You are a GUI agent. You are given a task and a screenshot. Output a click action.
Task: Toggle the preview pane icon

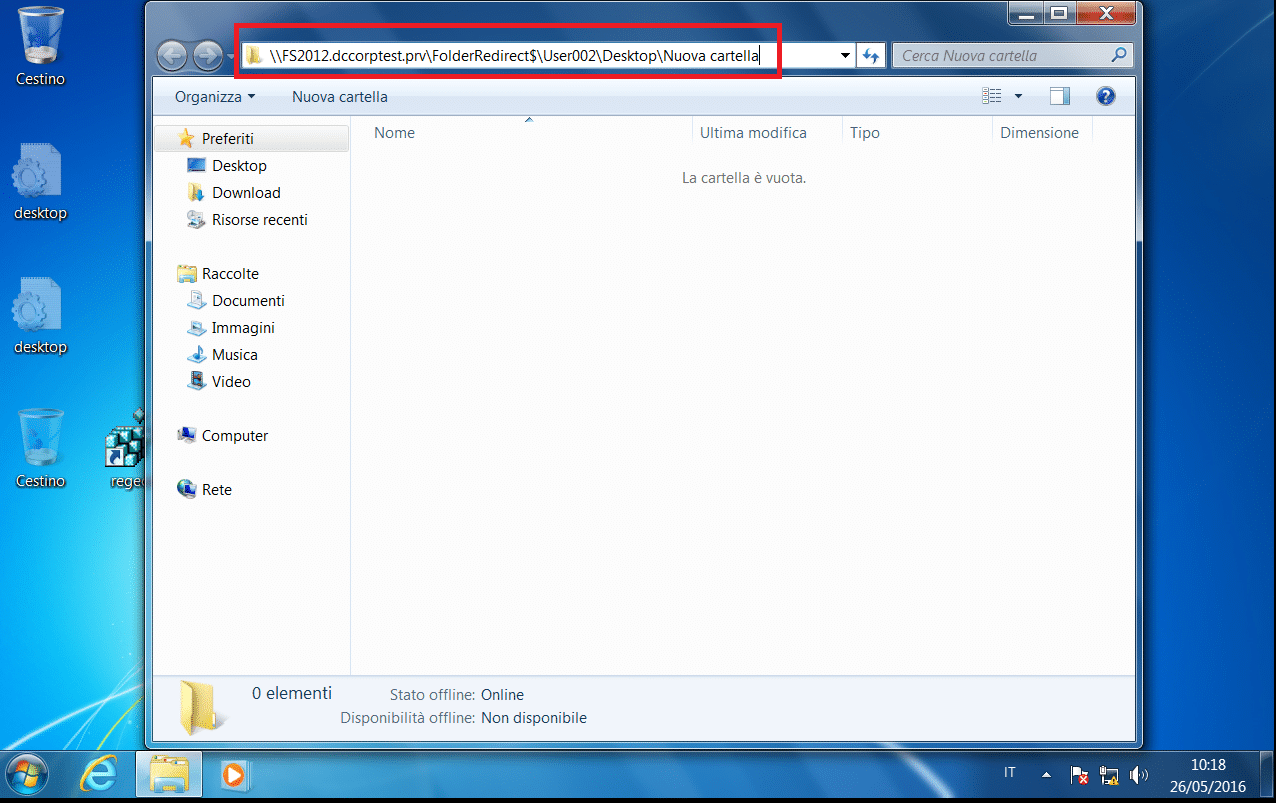click(x=1060, y=97)
